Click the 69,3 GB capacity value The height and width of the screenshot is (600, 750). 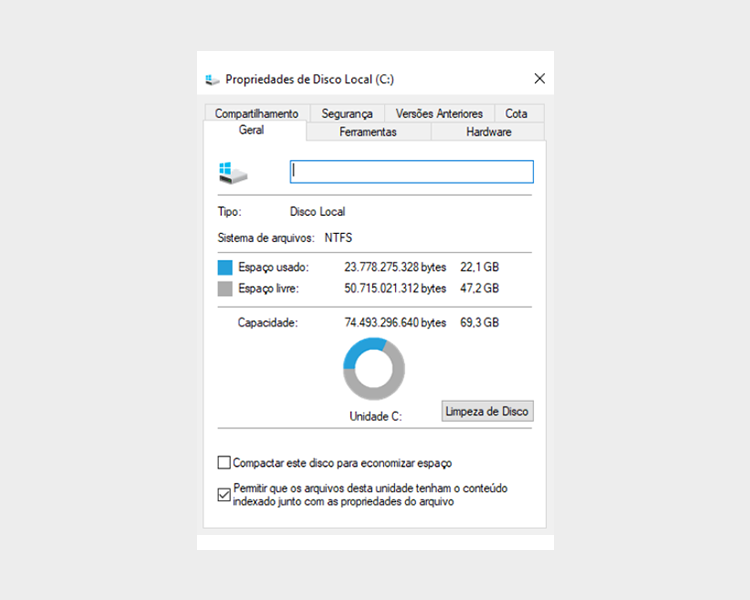pos(479,323)
